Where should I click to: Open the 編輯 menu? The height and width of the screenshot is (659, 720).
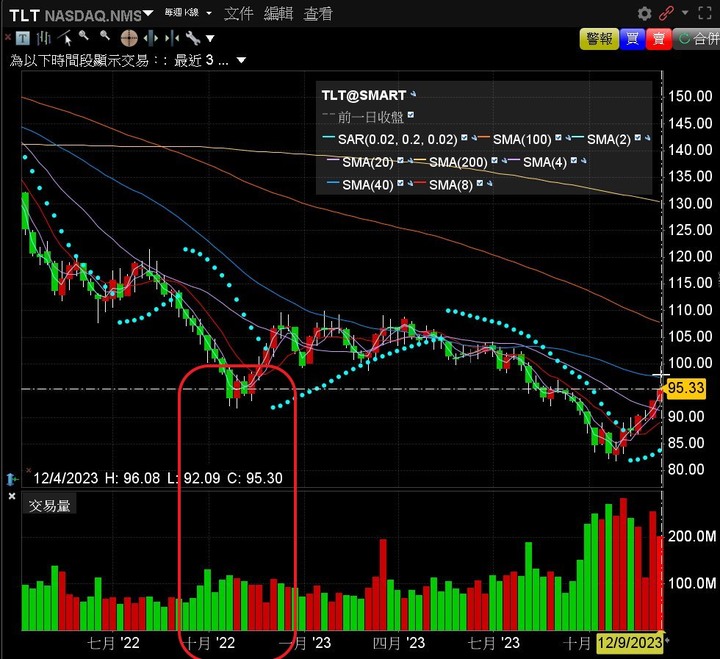point(278,13)
